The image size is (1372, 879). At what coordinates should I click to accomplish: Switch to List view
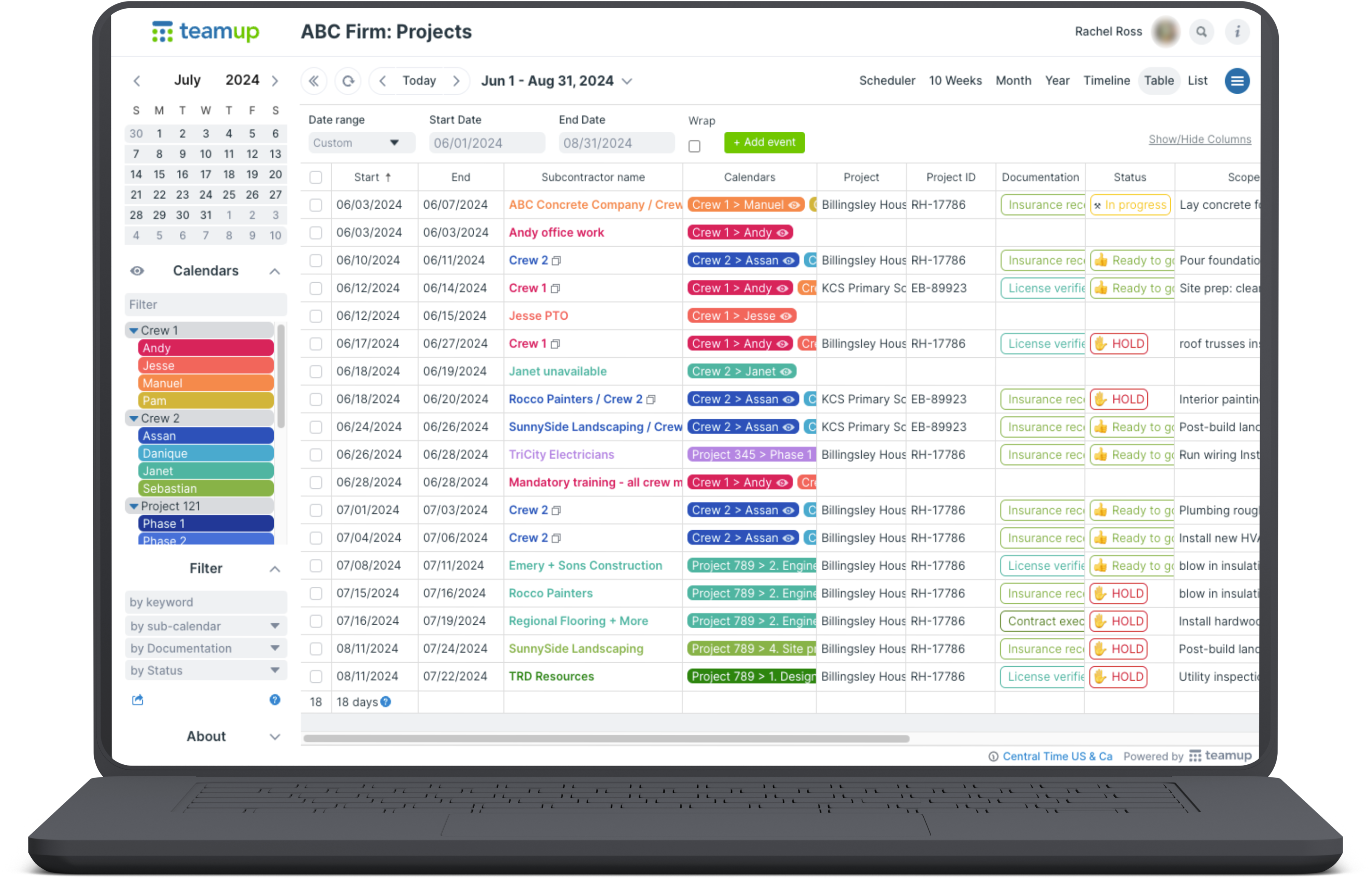[1197, 81]
